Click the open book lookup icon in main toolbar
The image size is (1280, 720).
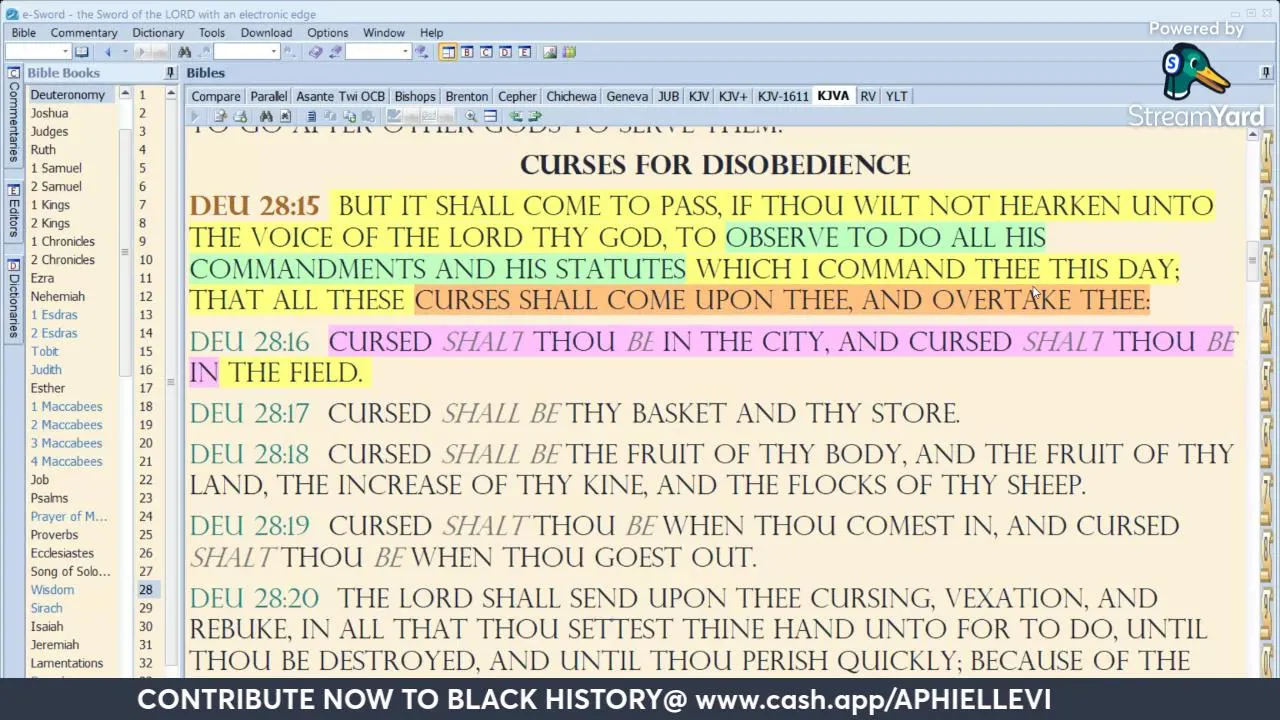82,52
